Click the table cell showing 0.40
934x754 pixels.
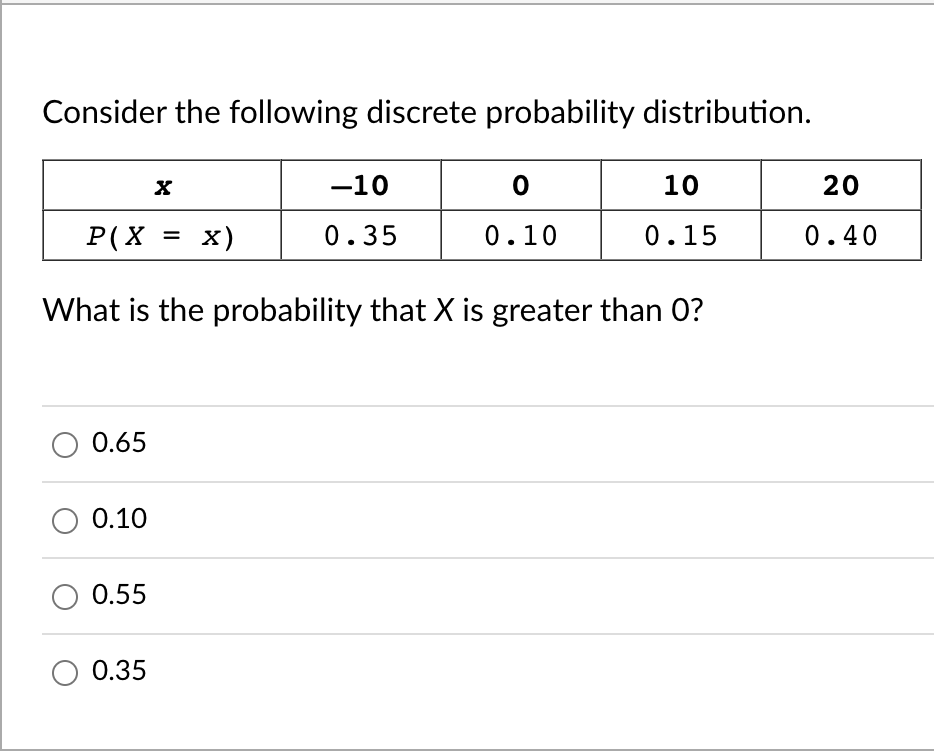[842, 236]
